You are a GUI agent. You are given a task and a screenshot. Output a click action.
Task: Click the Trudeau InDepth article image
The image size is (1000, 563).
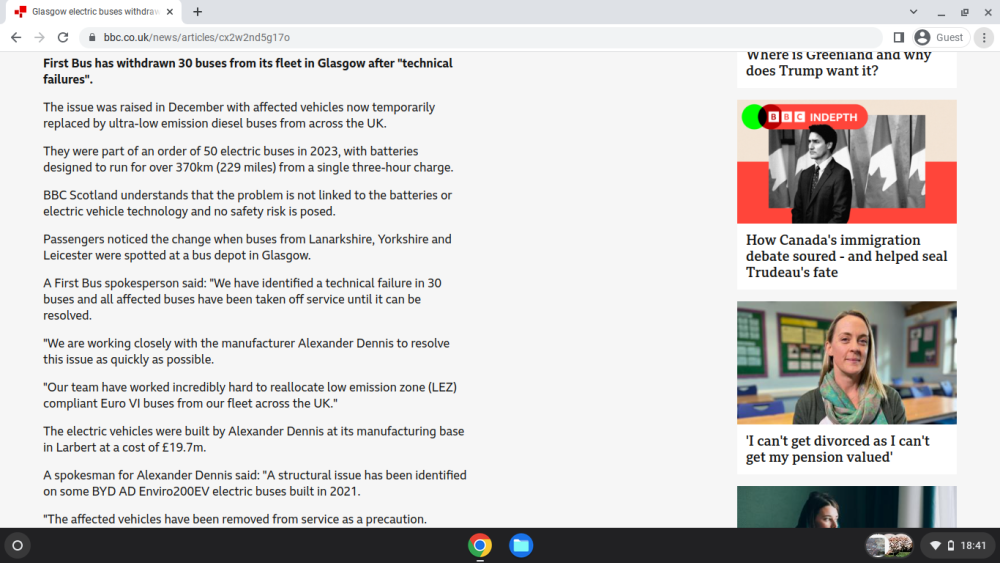(847, 161)
